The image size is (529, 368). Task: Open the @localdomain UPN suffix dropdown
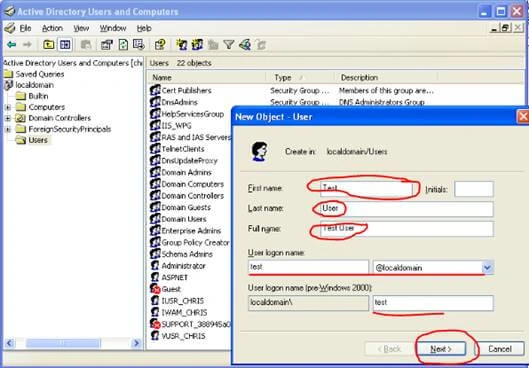(487, 268)
